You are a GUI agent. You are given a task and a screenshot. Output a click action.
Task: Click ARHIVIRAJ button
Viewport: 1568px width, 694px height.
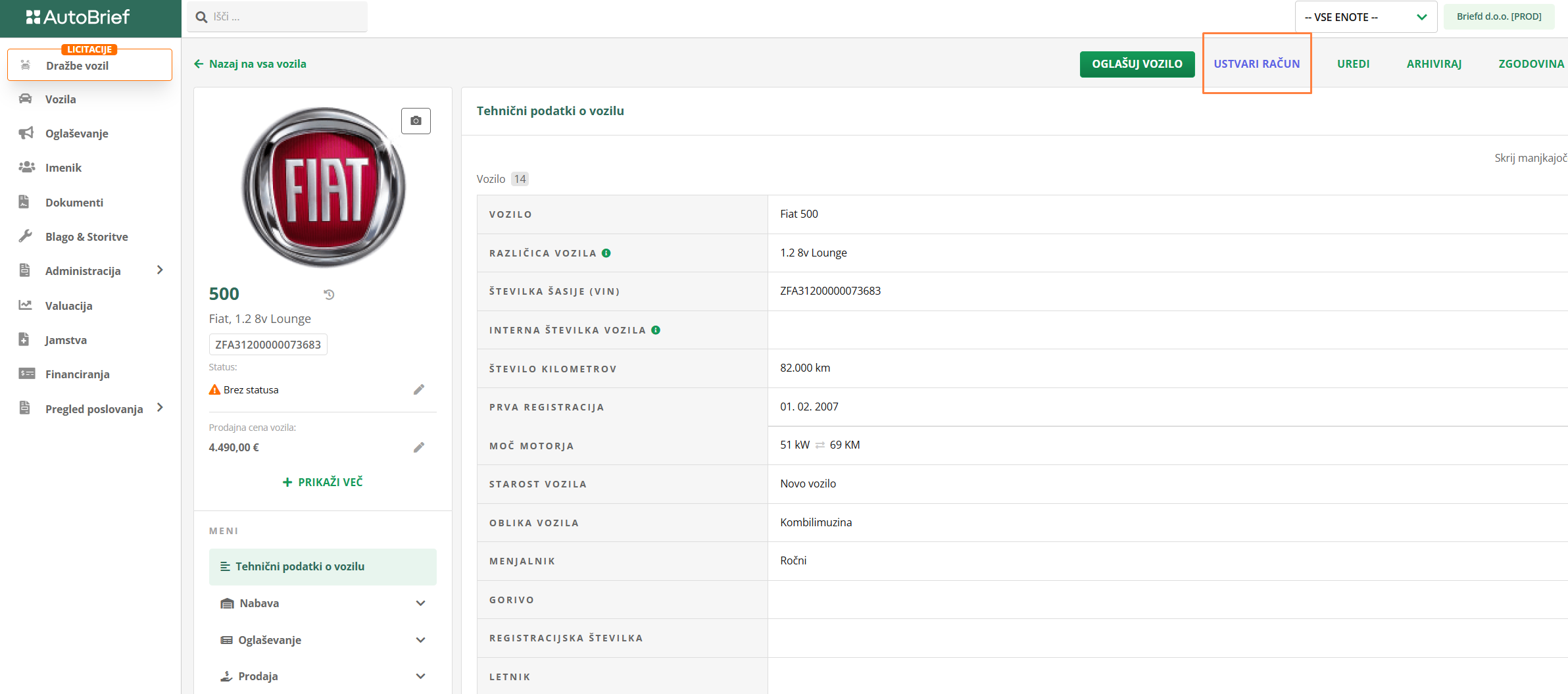tap(1434, 64)
